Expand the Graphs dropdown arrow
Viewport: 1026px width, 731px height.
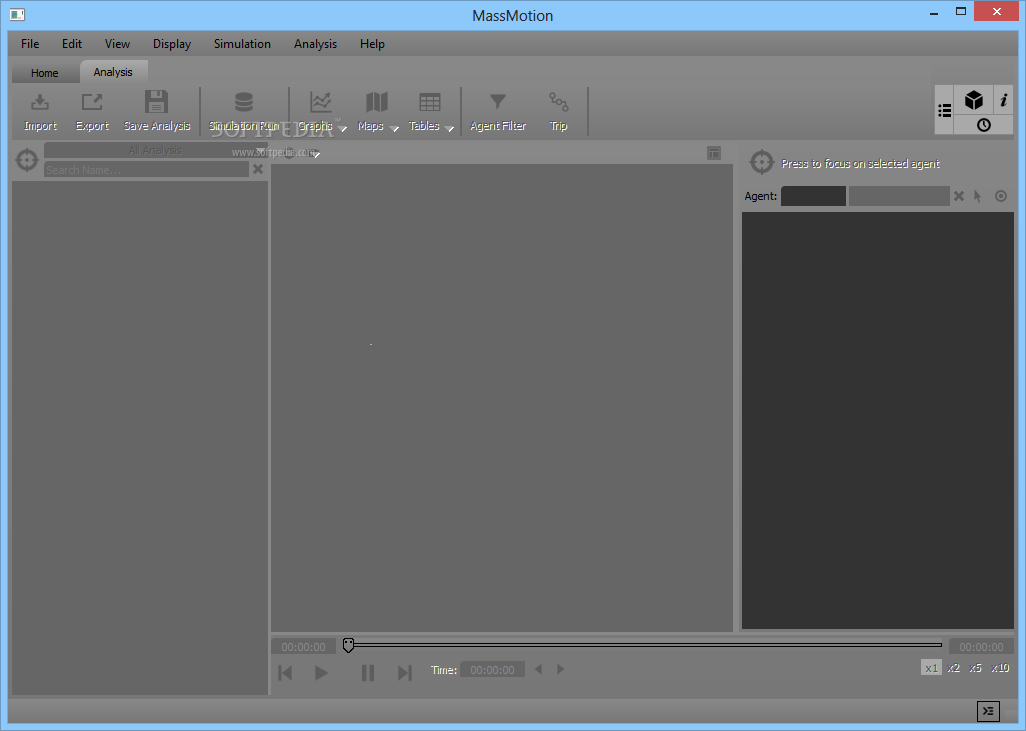[342, 128]
